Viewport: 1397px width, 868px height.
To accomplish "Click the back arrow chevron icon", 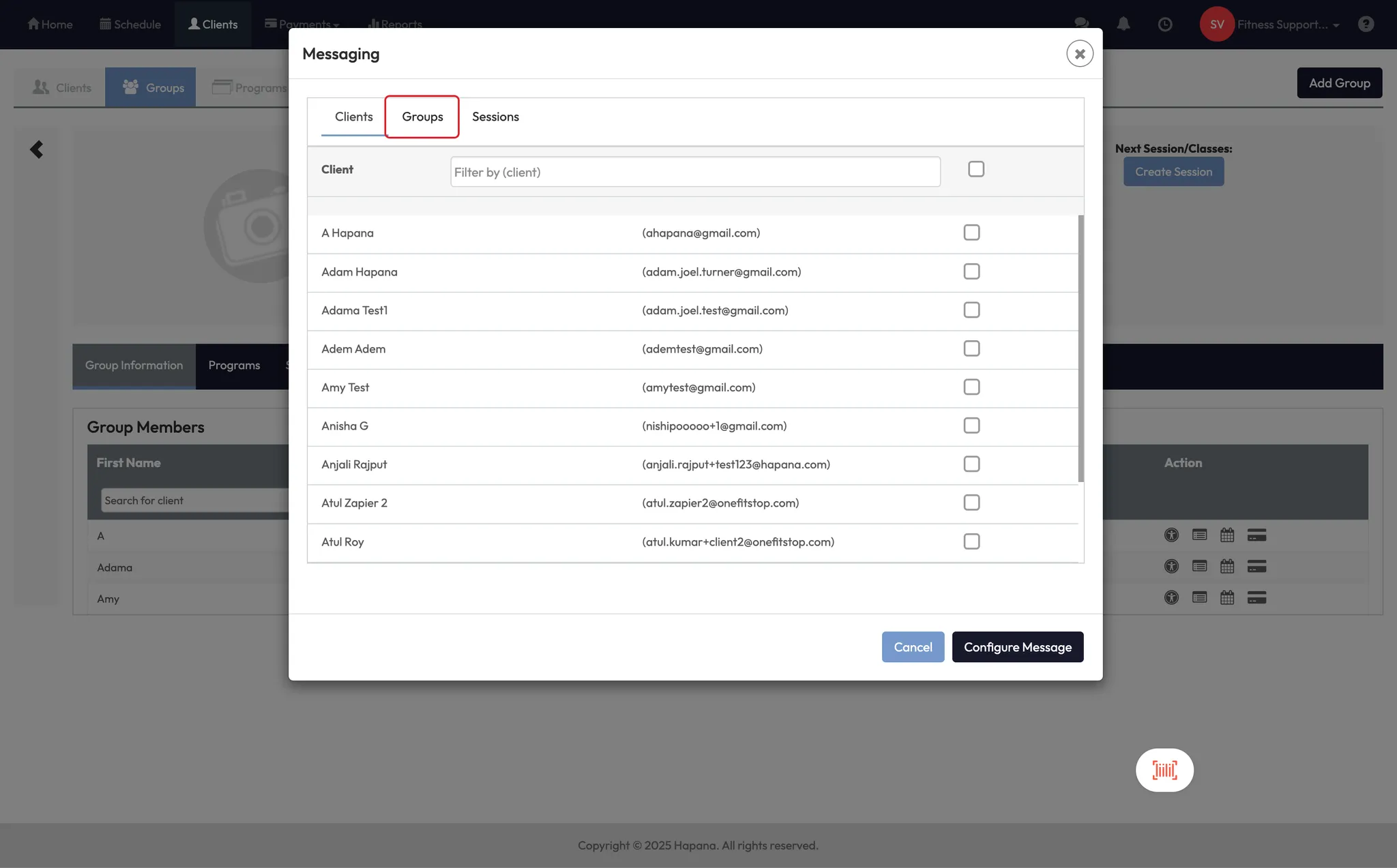I will [37, 149].
